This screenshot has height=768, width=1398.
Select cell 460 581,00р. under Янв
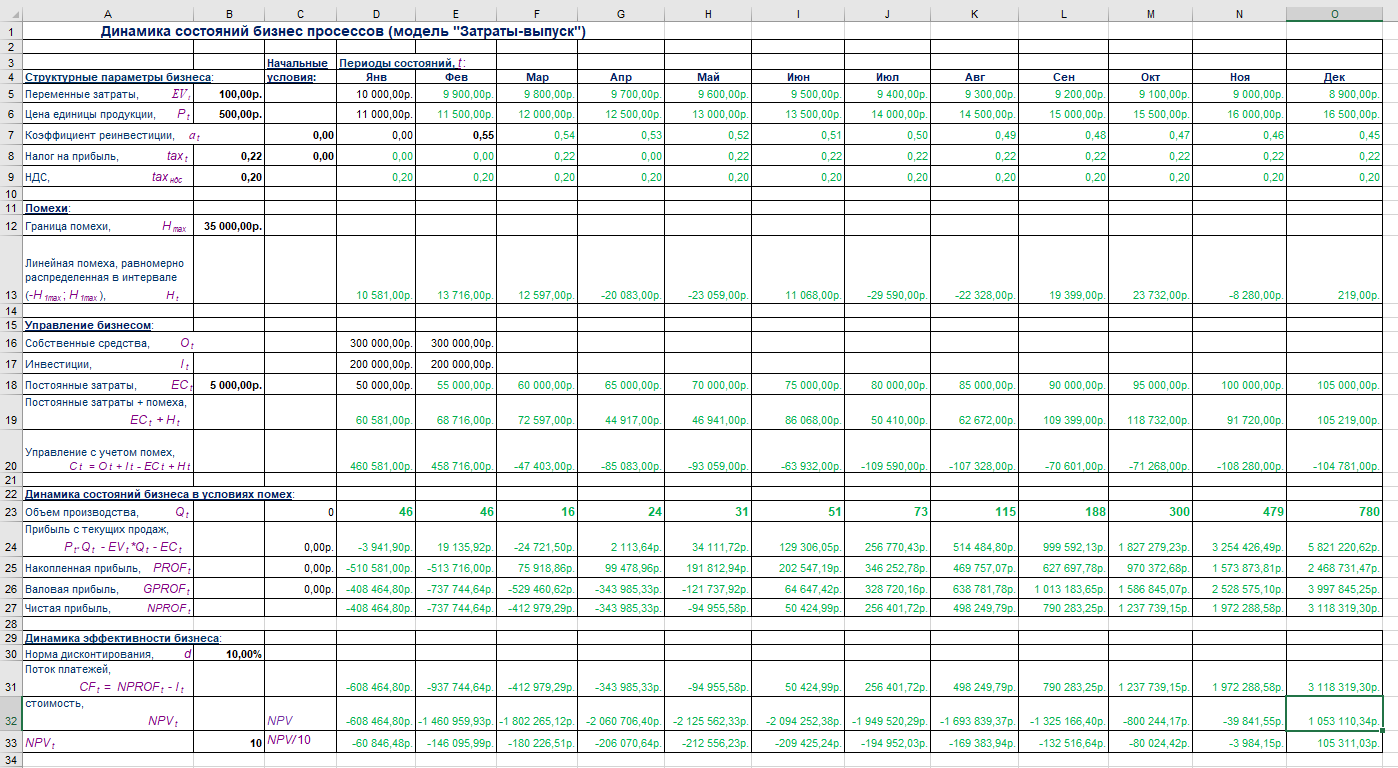[375, 452]
